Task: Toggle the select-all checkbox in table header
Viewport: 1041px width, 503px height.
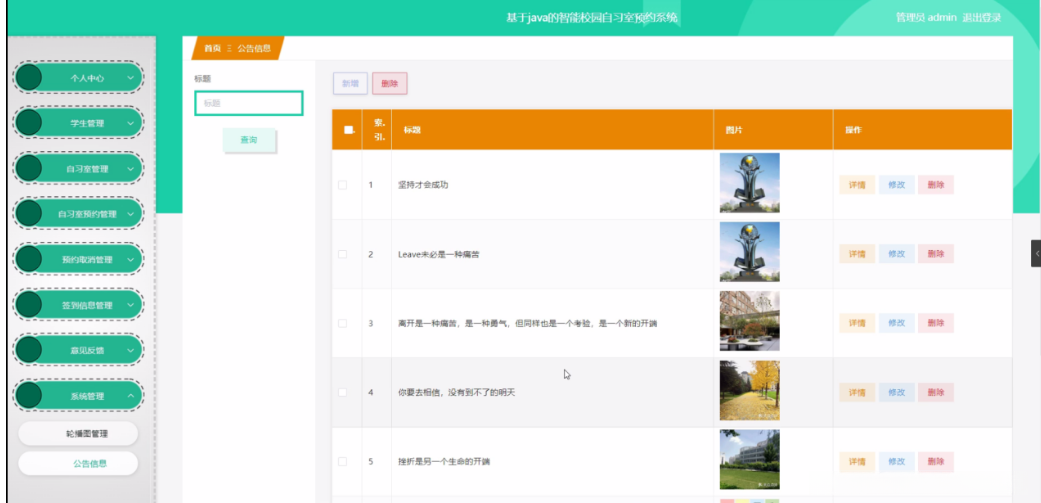Action: click(348, 130)
